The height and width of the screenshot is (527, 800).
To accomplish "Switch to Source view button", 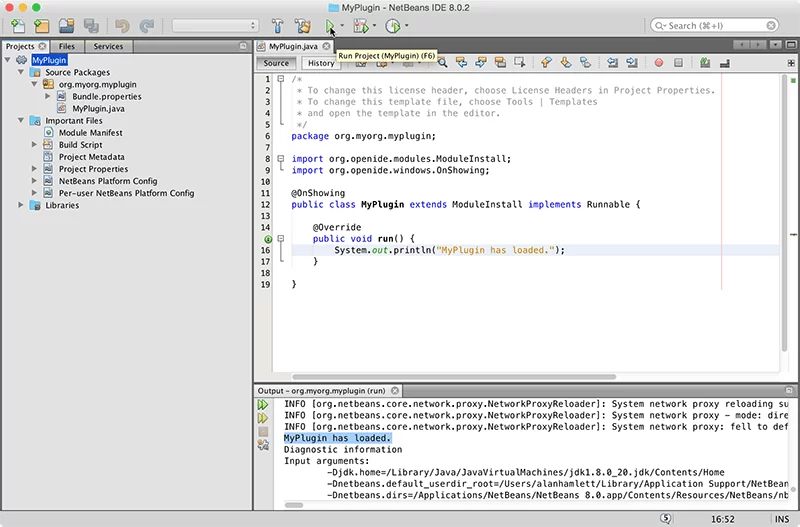I will 276,63.
